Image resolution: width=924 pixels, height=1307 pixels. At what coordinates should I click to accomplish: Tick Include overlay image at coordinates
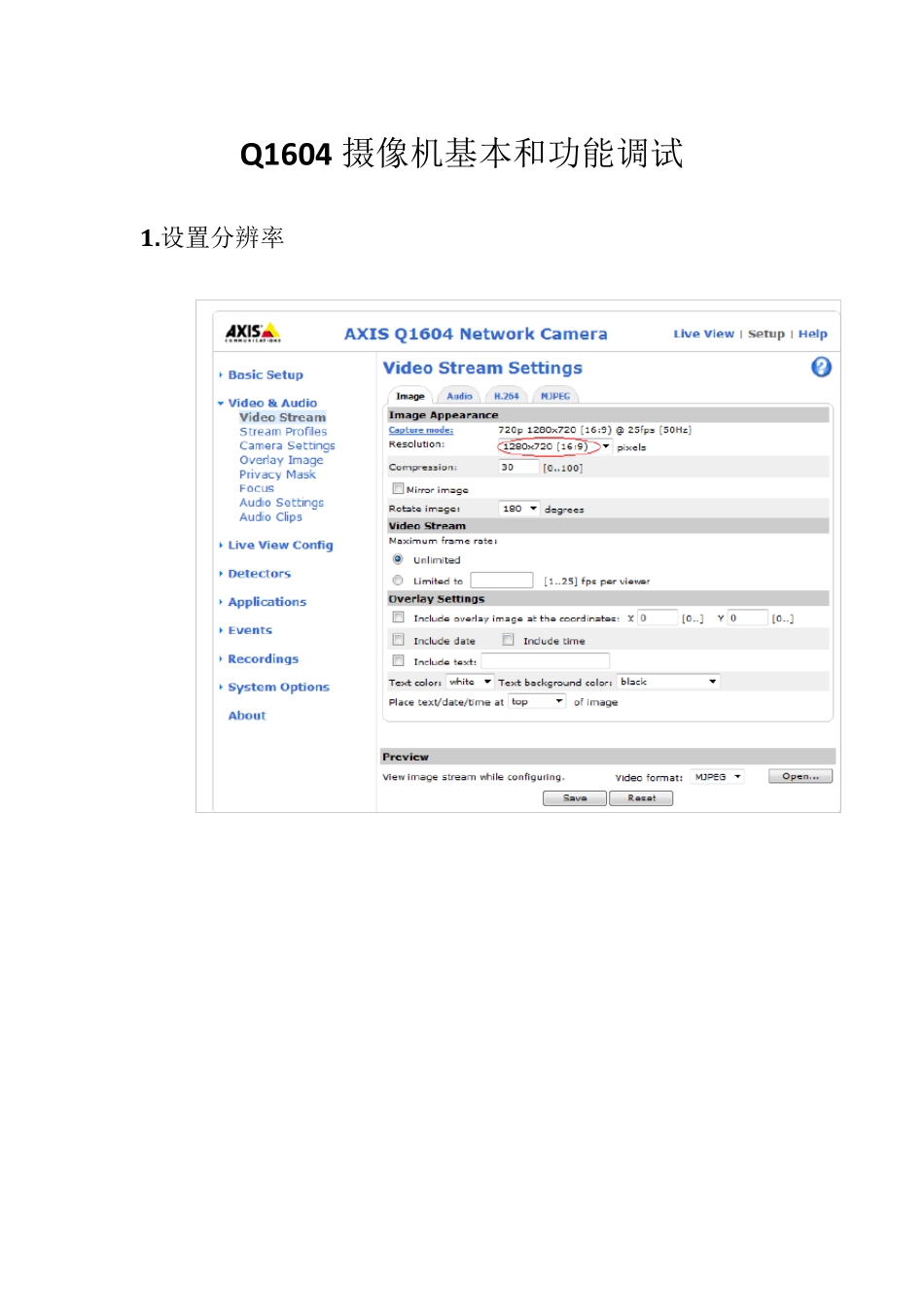(398, 618)
